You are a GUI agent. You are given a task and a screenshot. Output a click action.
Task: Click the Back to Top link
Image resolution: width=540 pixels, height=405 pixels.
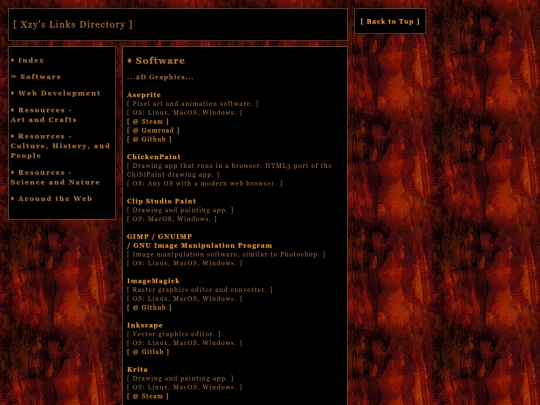[390, 21]
